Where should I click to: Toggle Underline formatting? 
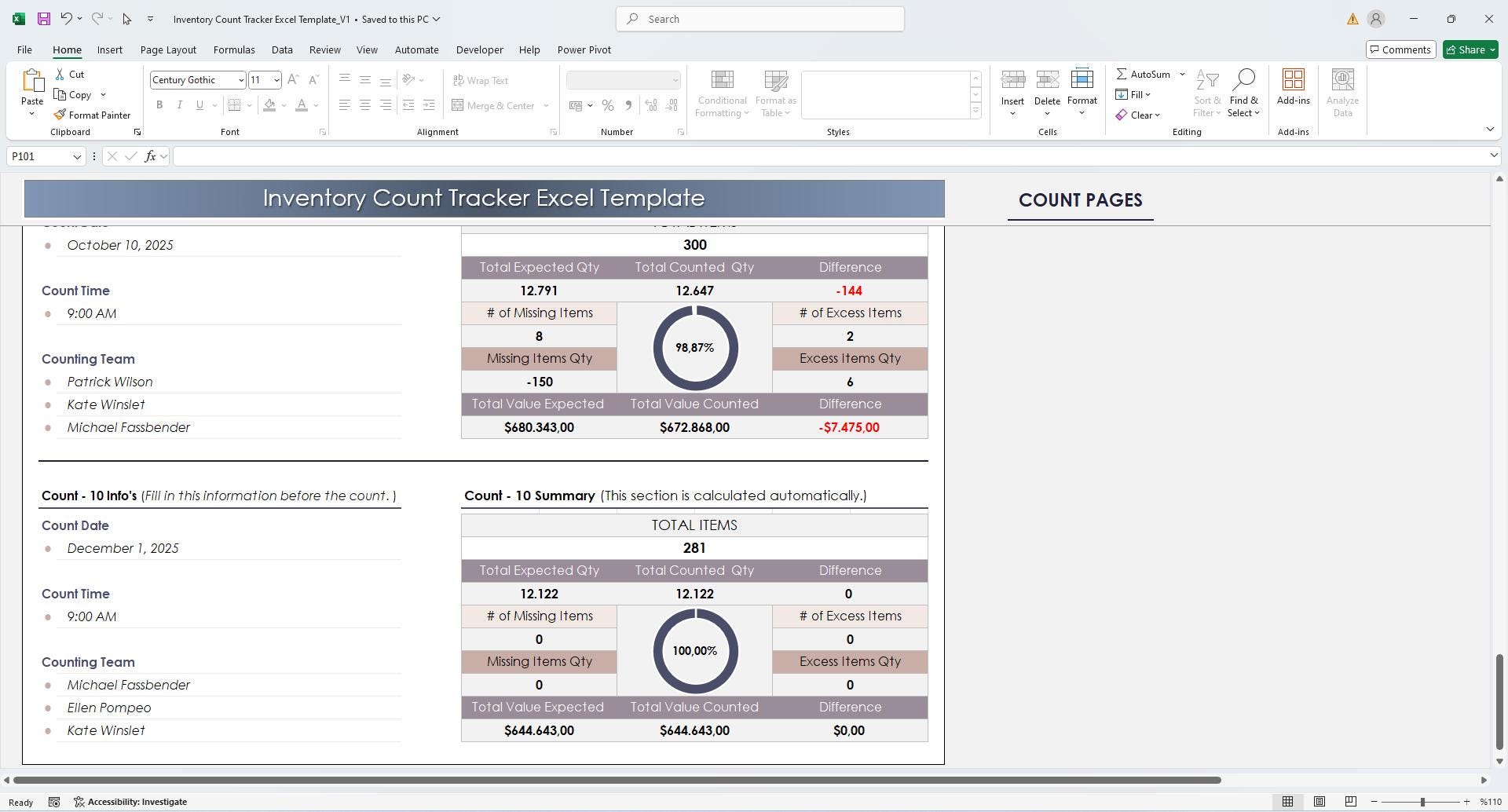(199, 105)
